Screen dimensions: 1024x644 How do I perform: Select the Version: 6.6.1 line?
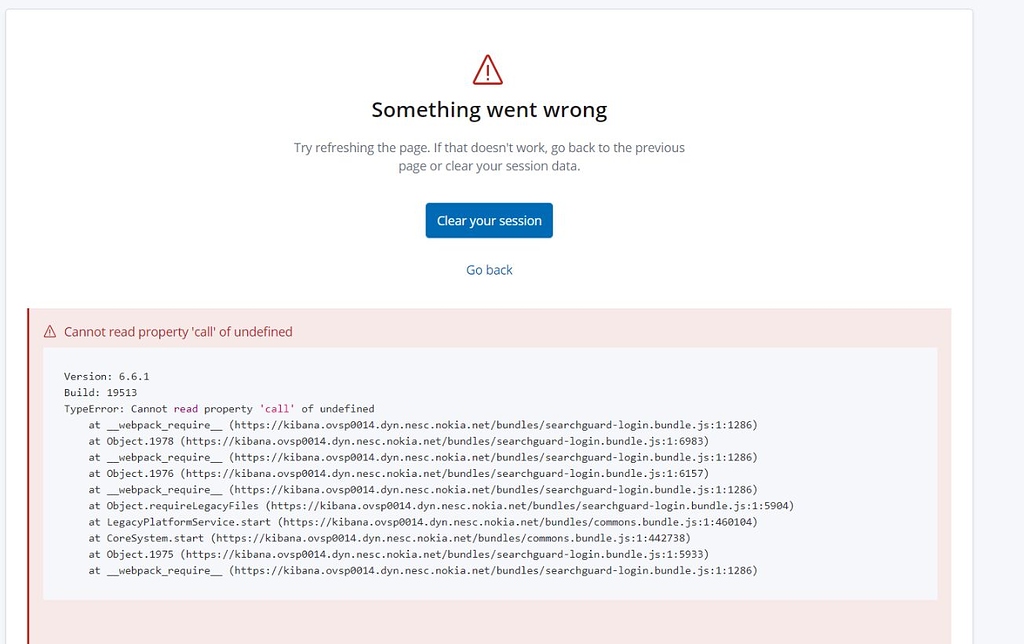pyautogui.click(x=106, y=377)
